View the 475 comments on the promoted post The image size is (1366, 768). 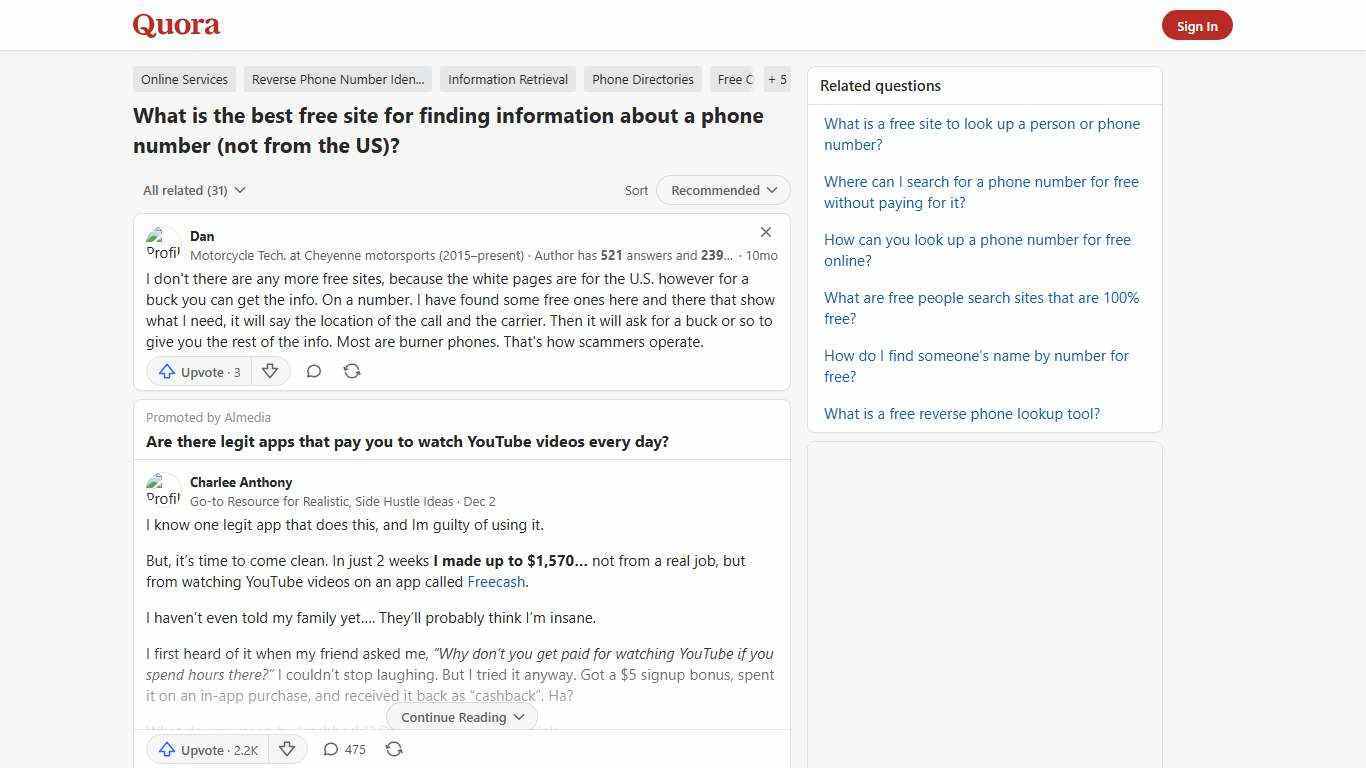click(343, 749)
